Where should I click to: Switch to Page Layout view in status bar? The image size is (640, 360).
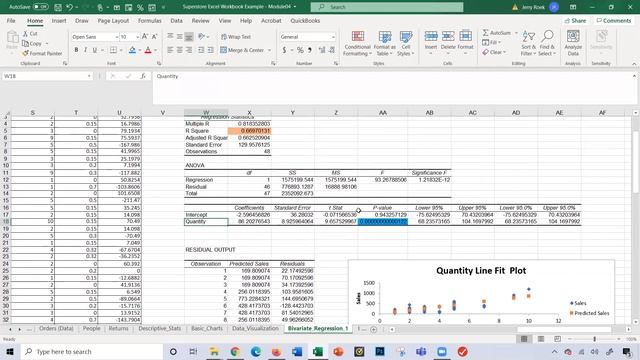[541, 339]
